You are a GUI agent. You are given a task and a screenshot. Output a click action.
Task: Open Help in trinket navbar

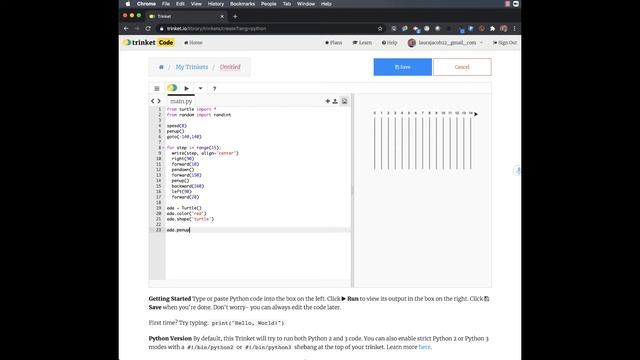click(x=389, y=42)
